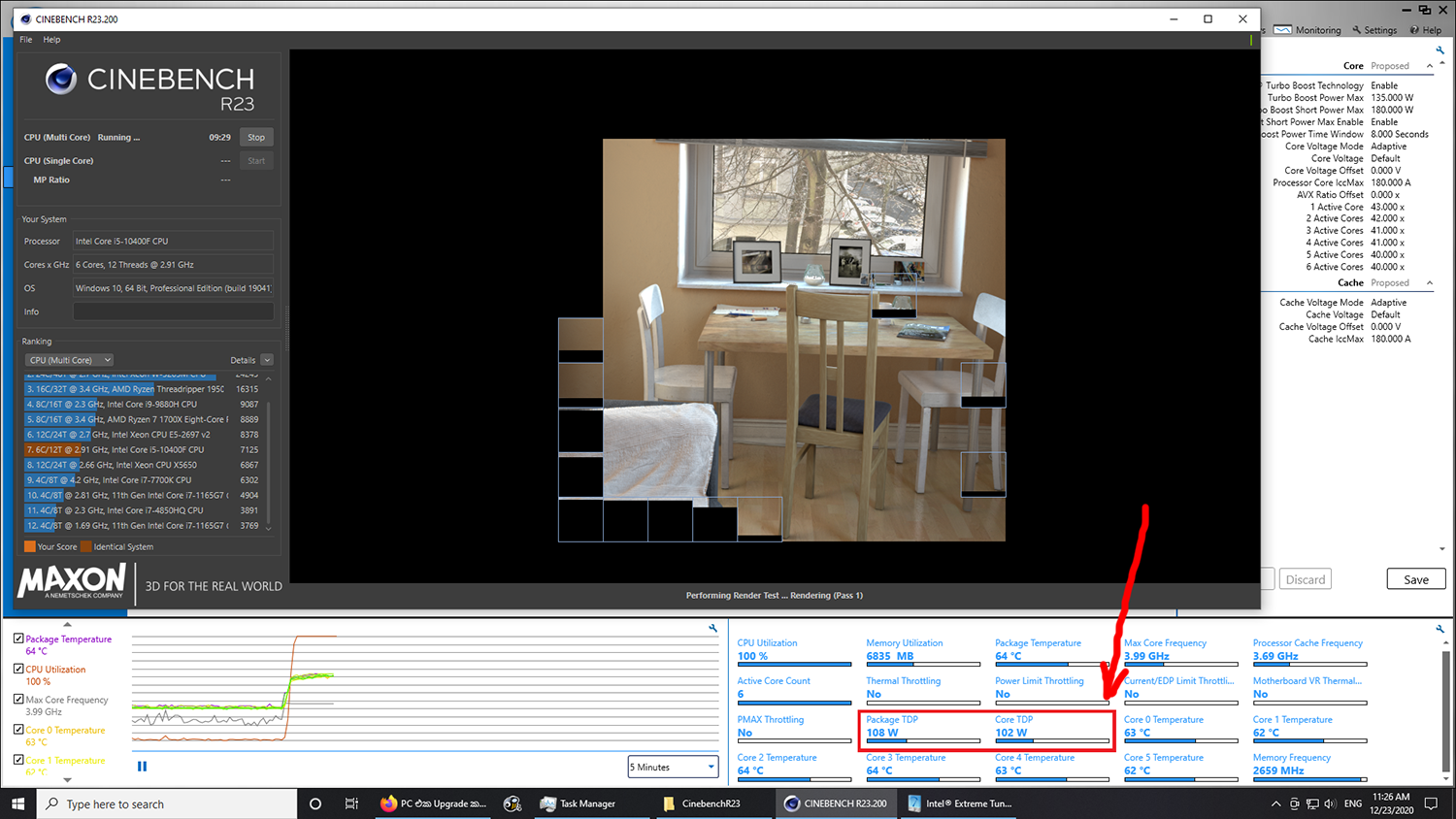The height and width of the screenshot is (819, 1456).
Task: Expand the ranking Details dropdown arrow
Action: tap(267, 360)
